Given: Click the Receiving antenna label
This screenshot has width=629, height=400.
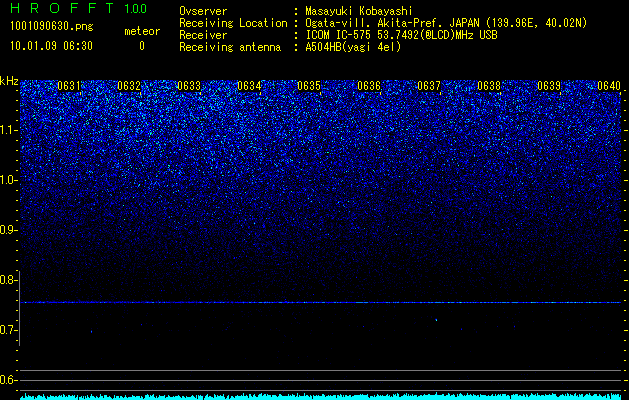Looking at the screenshot, I should tap(230, 47).
